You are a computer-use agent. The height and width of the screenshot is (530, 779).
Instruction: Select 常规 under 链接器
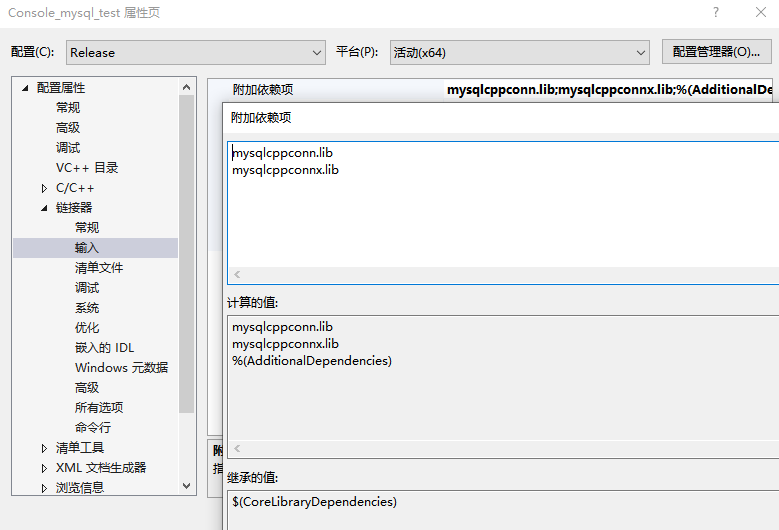(x=87, y=227)
